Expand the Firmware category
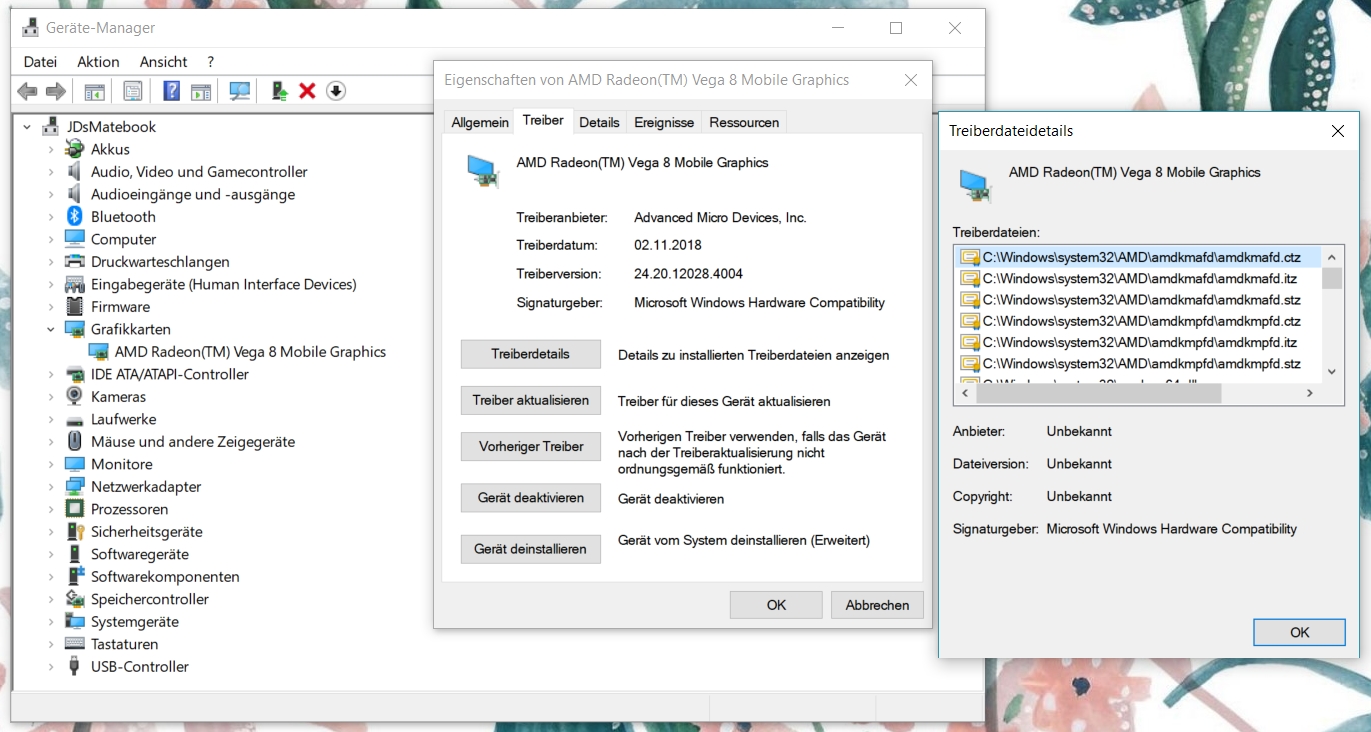The height and width of the screenshot is (732, 1371). click(x=51, y=307)
